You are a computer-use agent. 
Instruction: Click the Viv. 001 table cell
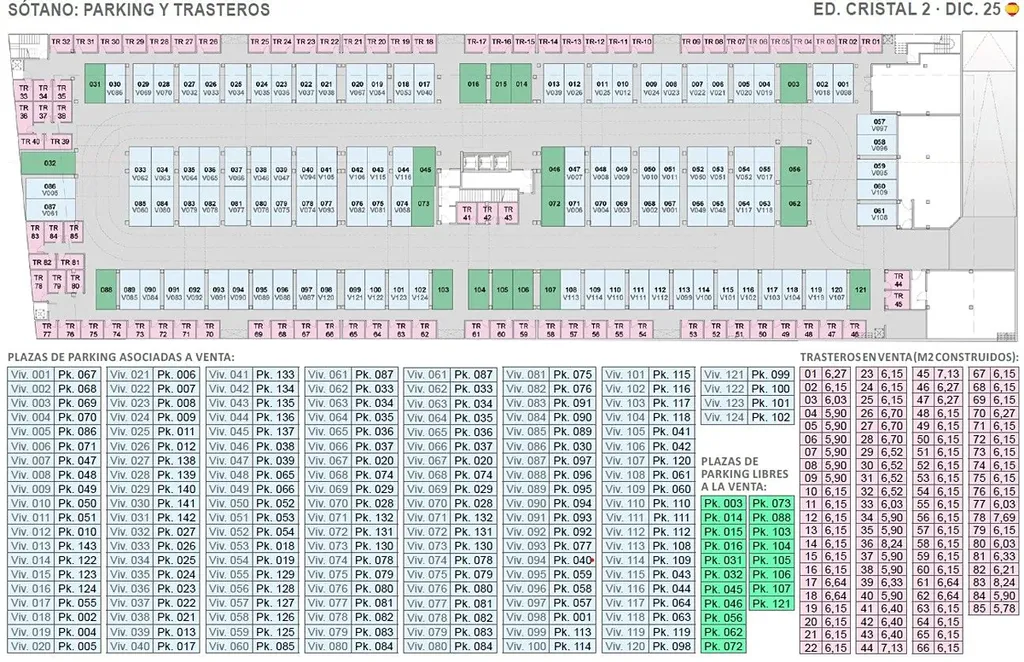pyautogui.click(x=28, y=374)
